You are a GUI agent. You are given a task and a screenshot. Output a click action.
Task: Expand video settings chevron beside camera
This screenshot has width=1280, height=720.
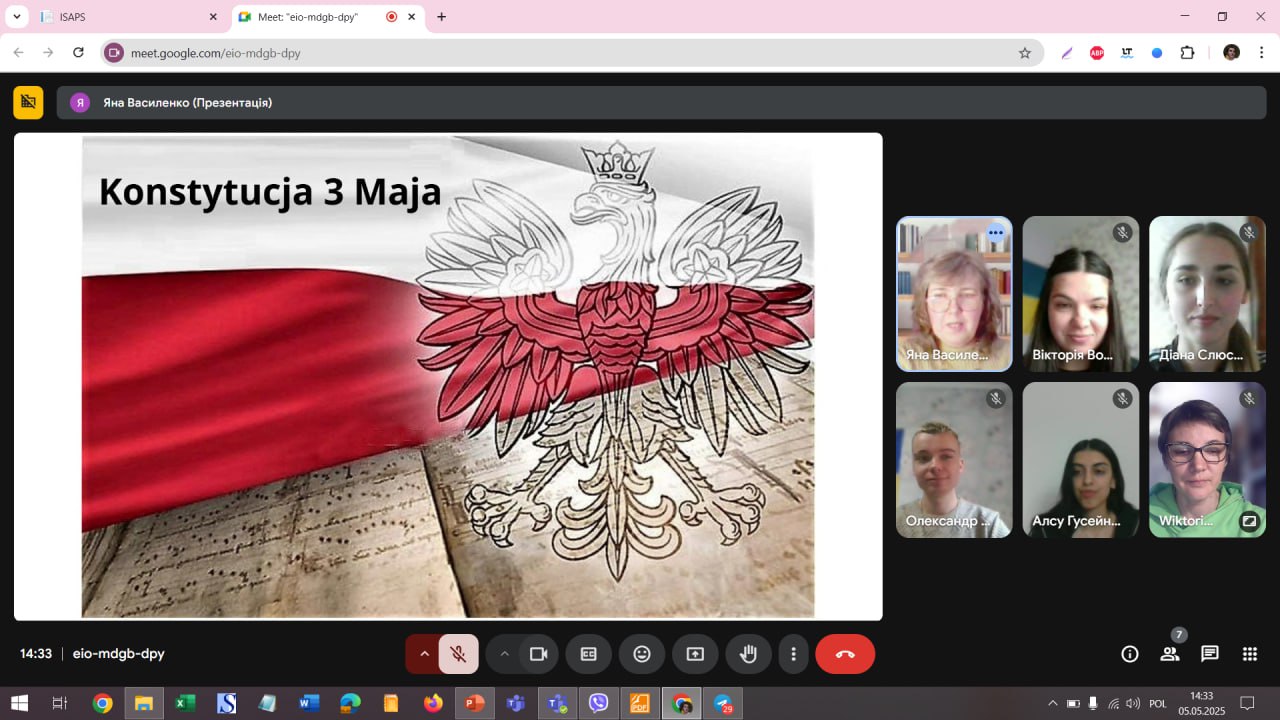click(504, 654)
